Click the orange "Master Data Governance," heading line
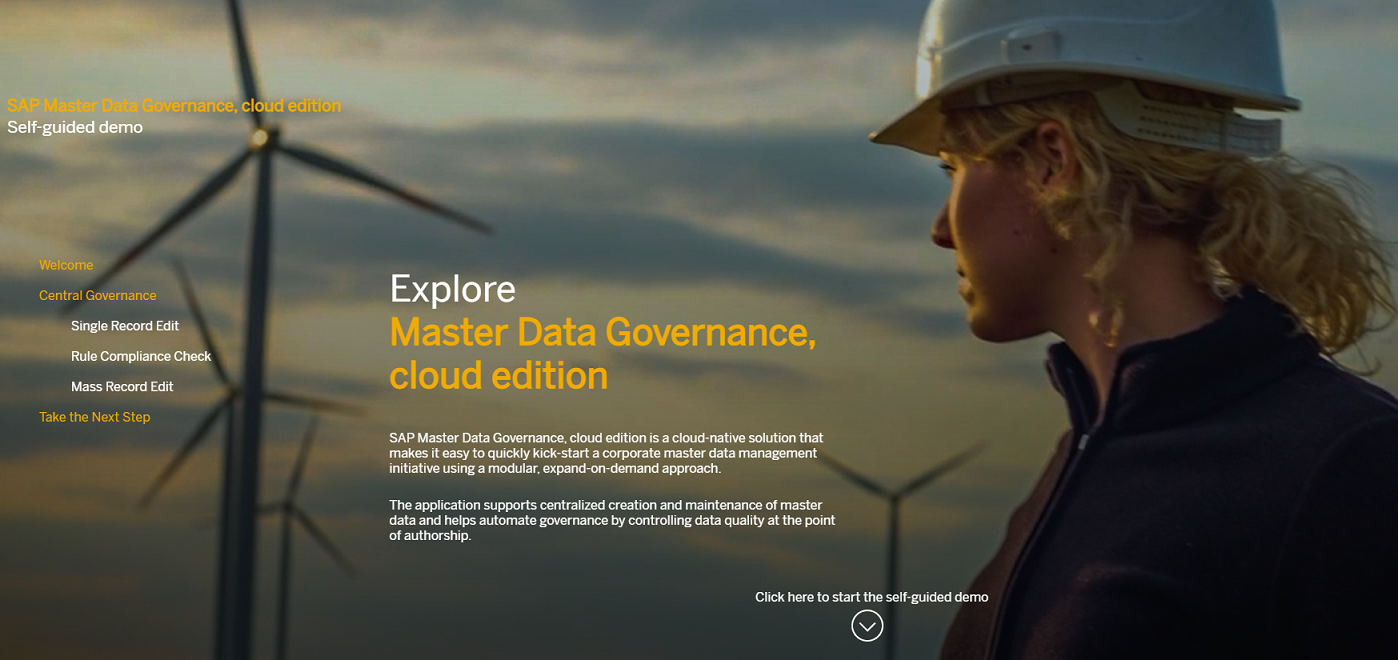Image resolution: width=1398 pixels, height=660 pixels. click(603, 332)
